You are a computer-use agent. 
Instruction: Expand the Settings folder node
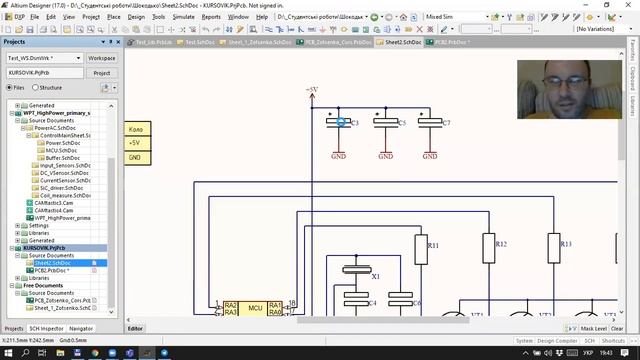(18, 226)
